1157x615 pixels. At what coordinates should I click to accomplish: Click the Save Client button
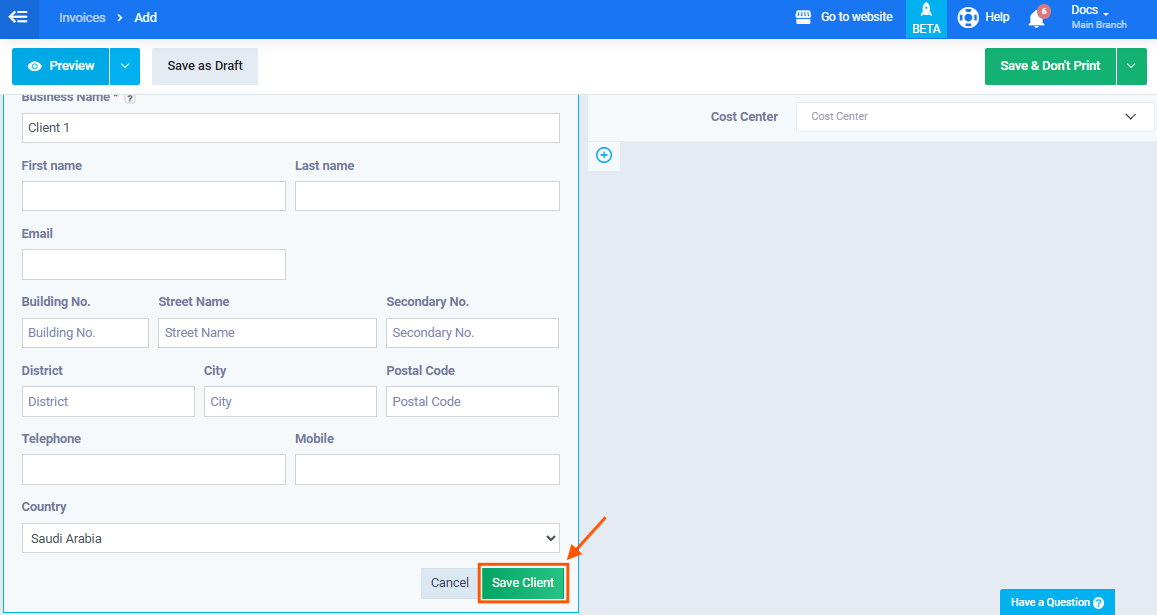pos(523,583)
